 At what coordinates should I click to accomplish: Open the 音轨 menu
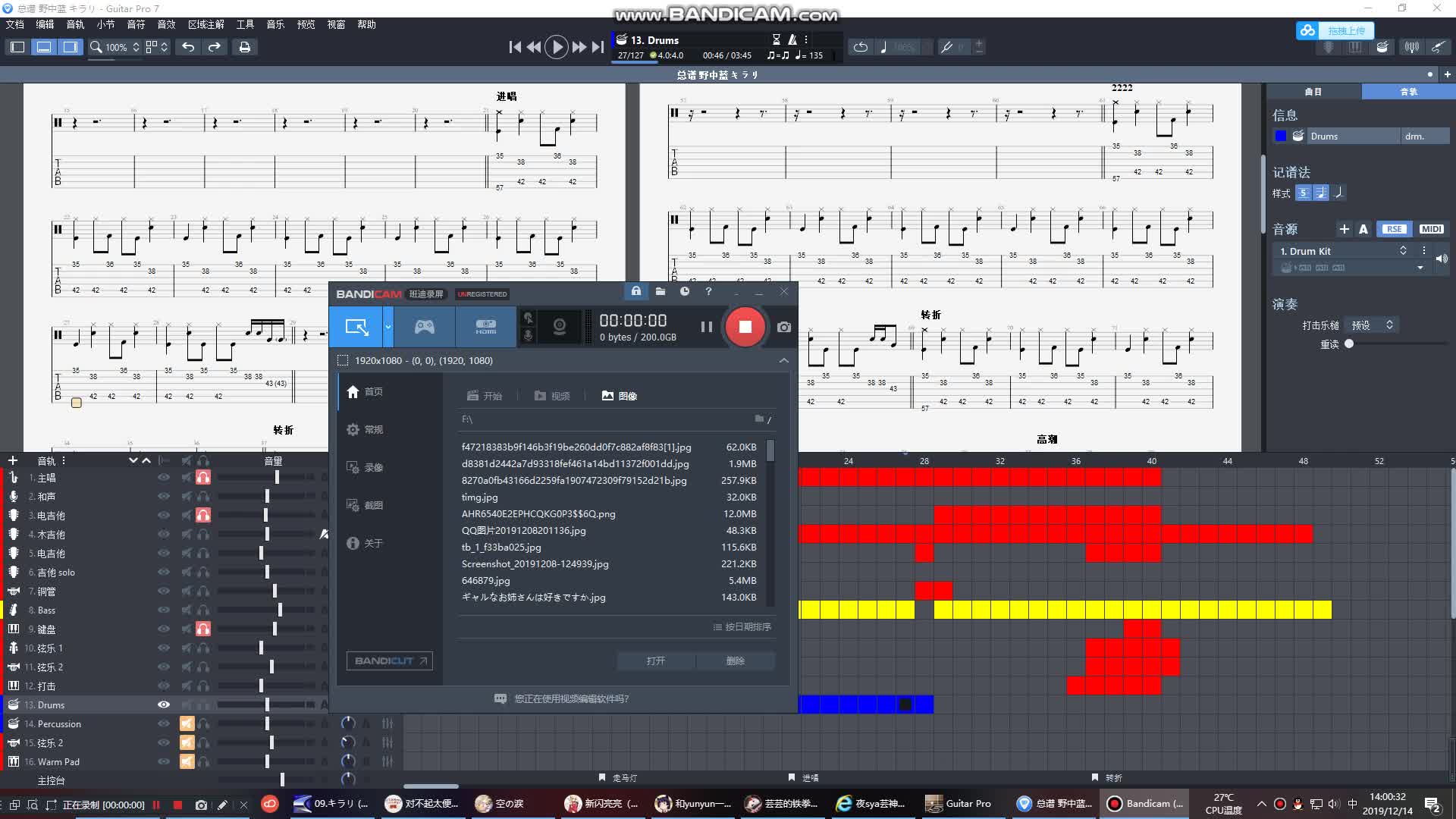click(75, 24)
